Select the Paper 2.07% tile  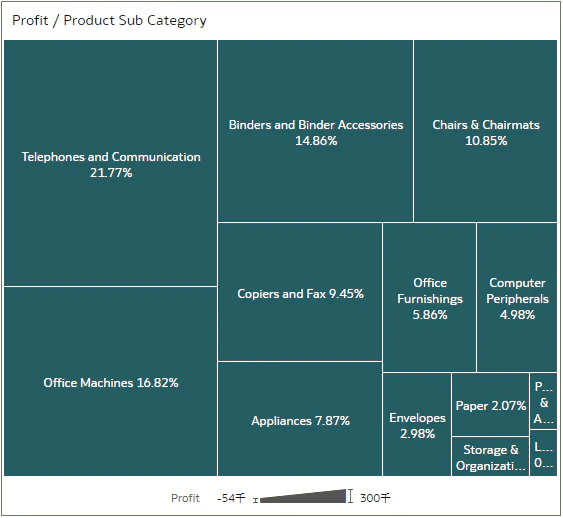[490, 404]
